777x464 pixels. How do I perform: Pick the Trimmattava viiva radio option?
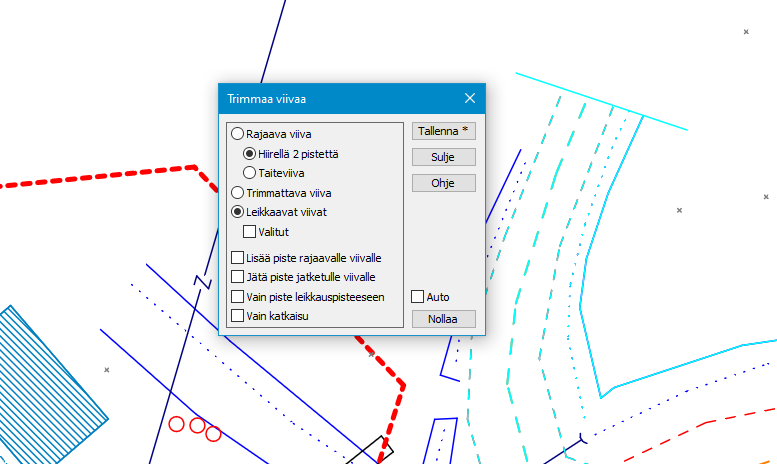(237, 192)
